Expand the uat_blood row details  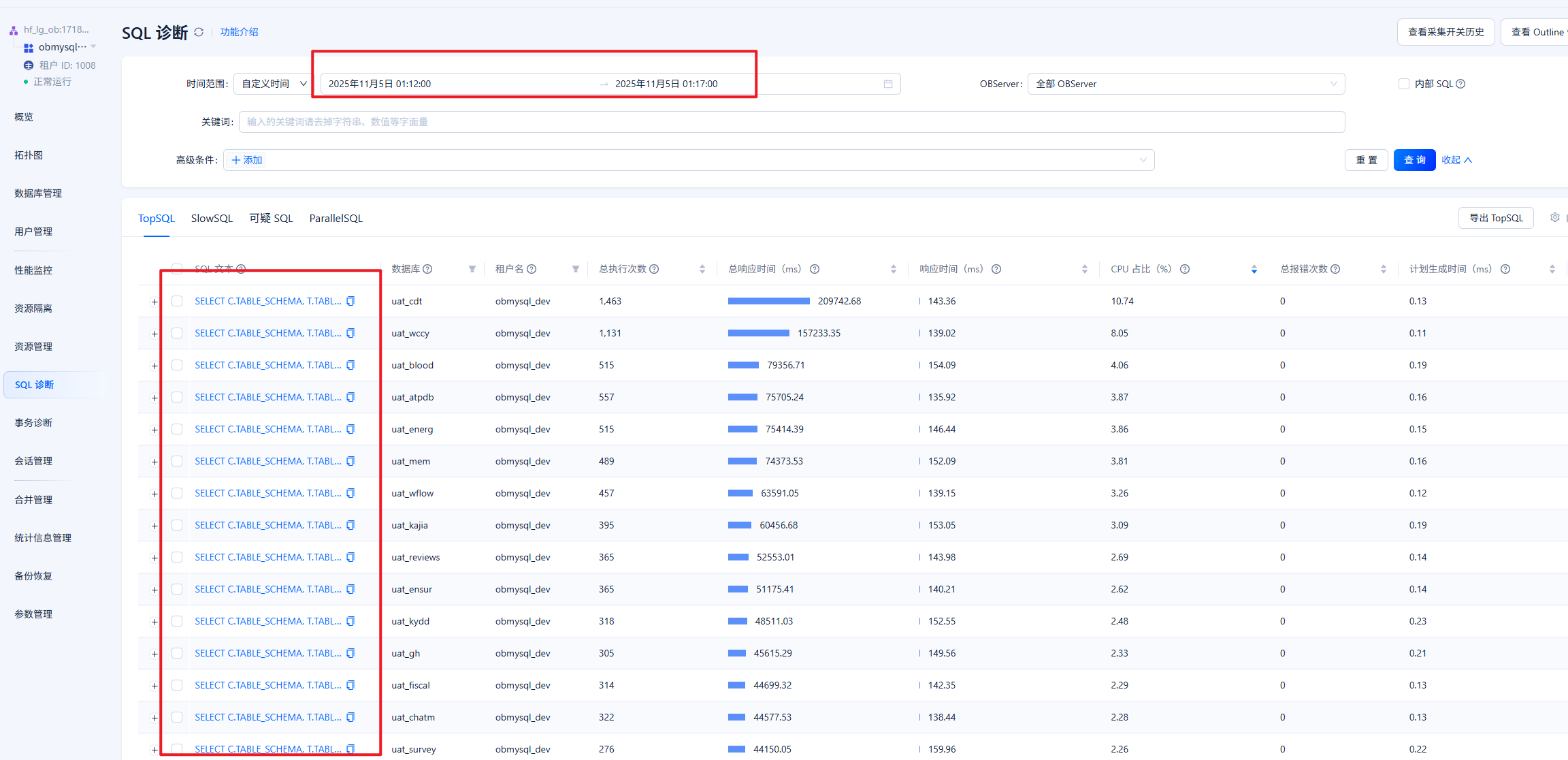pos(154,366)
